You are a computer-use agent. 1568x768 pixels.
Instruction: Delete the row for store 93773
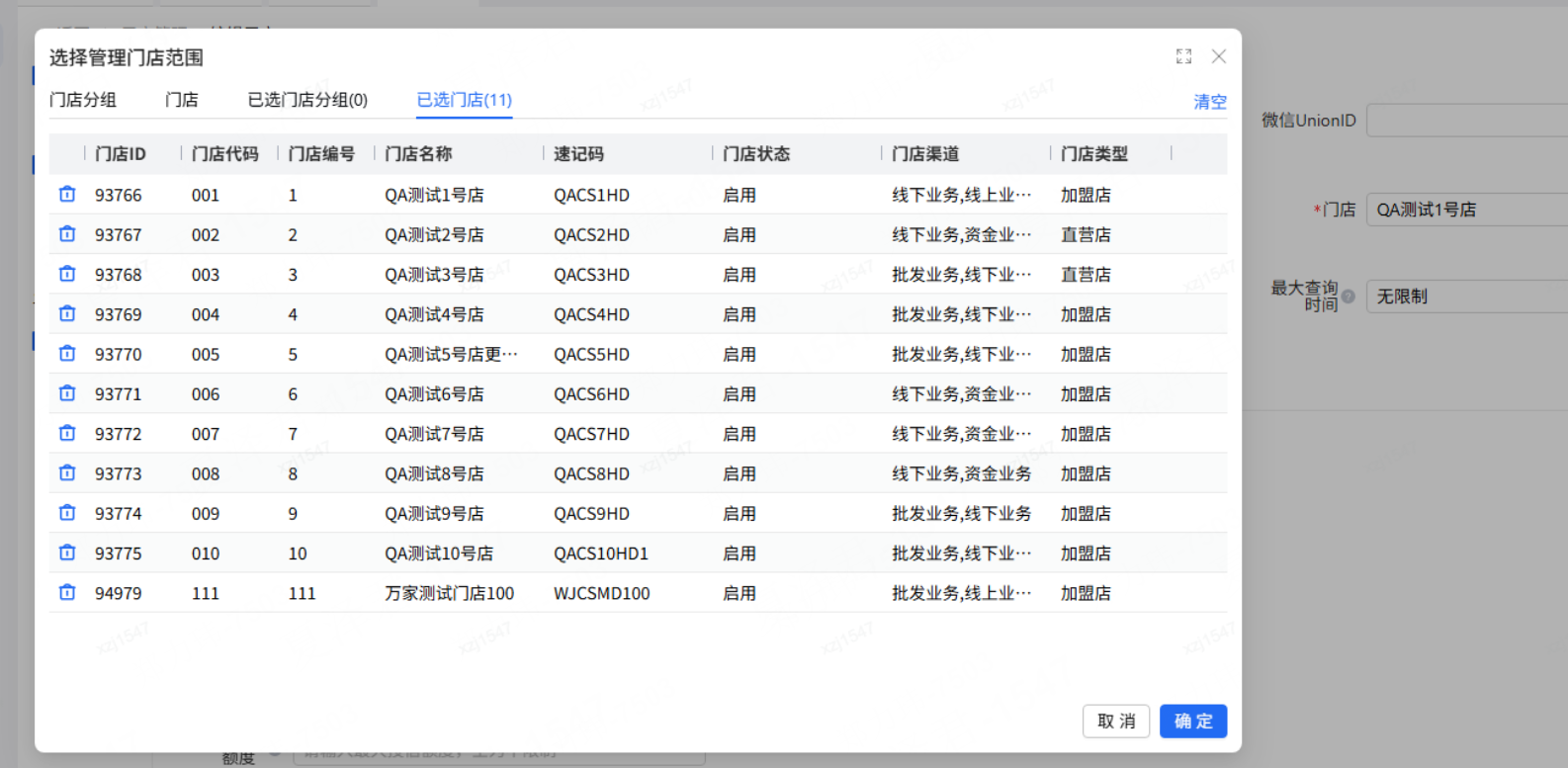coord(67,473)
